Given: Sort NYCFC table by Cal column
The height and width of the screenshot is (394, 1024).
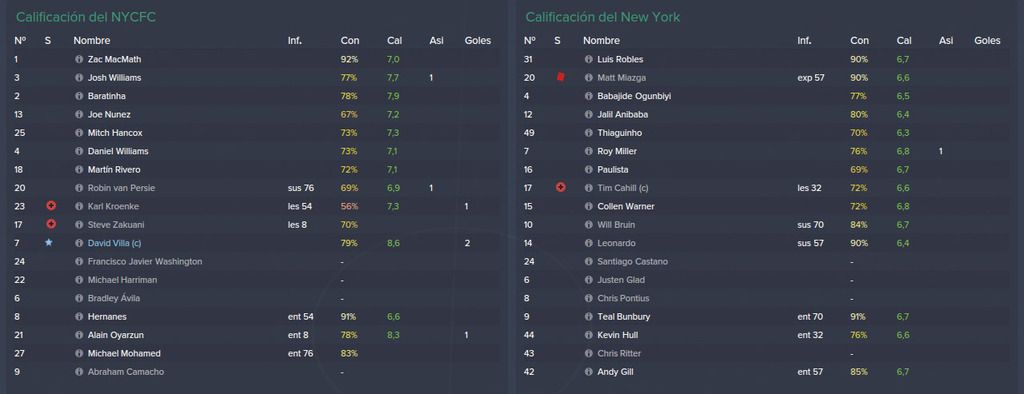Looking at the screenshot, I should 394,41.
